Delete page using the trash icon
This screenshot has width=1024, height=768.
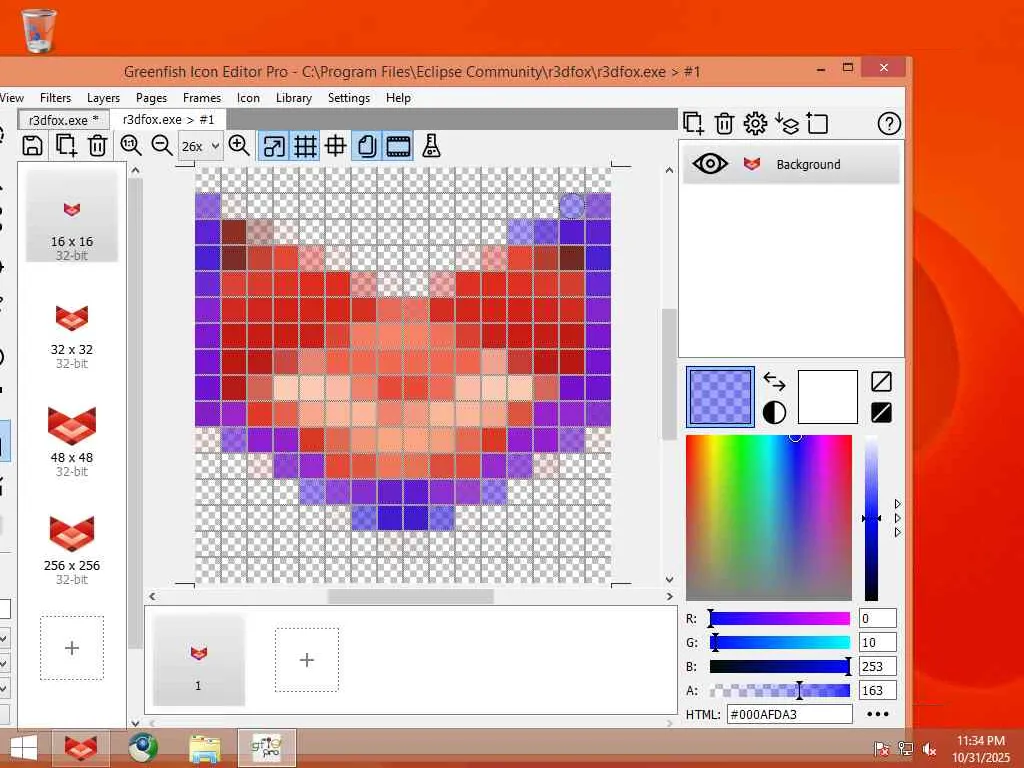[97, 146]
